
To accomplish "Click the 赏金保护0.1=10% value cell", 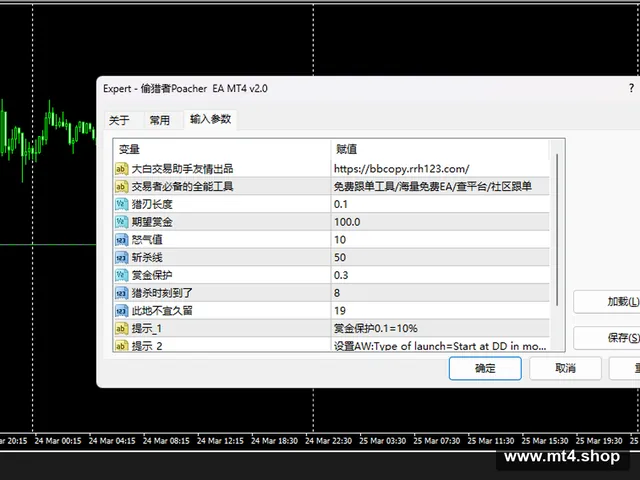I will [x=440, y=329].
